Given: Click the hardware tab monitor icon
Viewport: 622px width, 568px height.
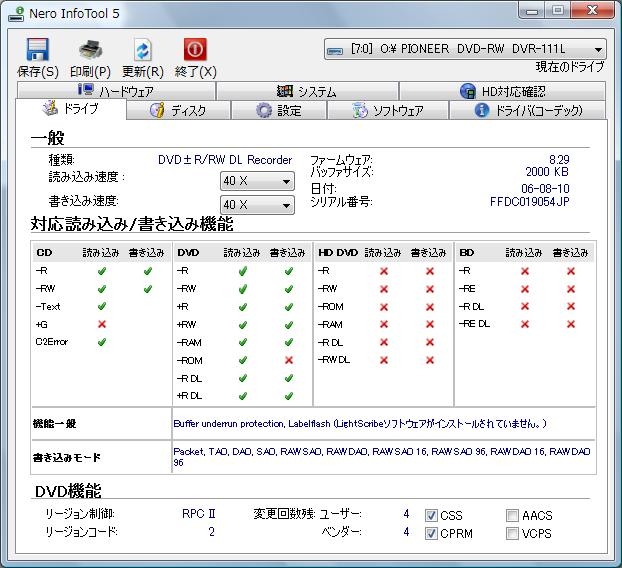Looking at the screenshot, I should pos(85,89).
